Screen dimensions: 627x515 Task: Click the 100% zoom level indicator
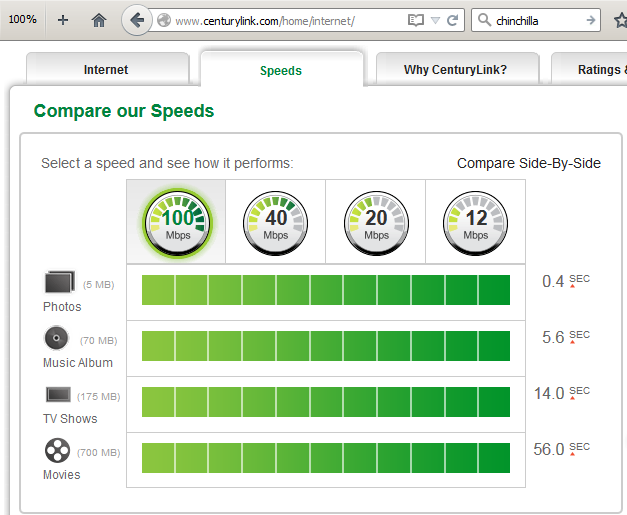[x=22, y=19]
